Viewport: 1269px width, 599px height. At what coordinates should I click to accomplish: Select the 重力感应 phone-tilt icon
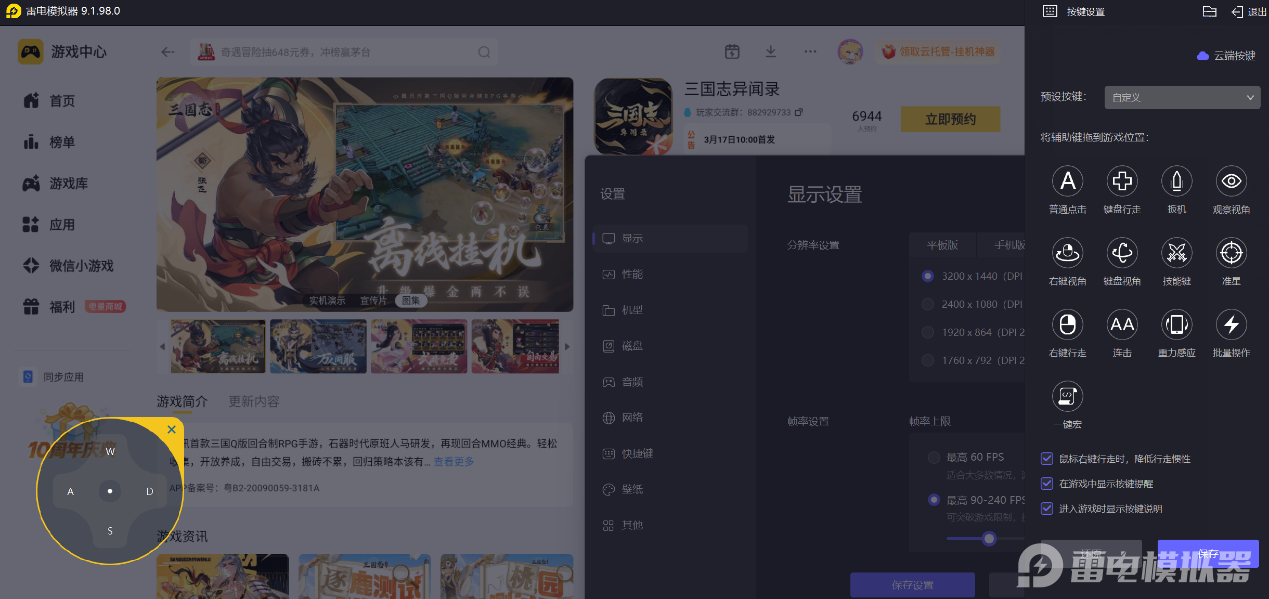(1177, 324)
